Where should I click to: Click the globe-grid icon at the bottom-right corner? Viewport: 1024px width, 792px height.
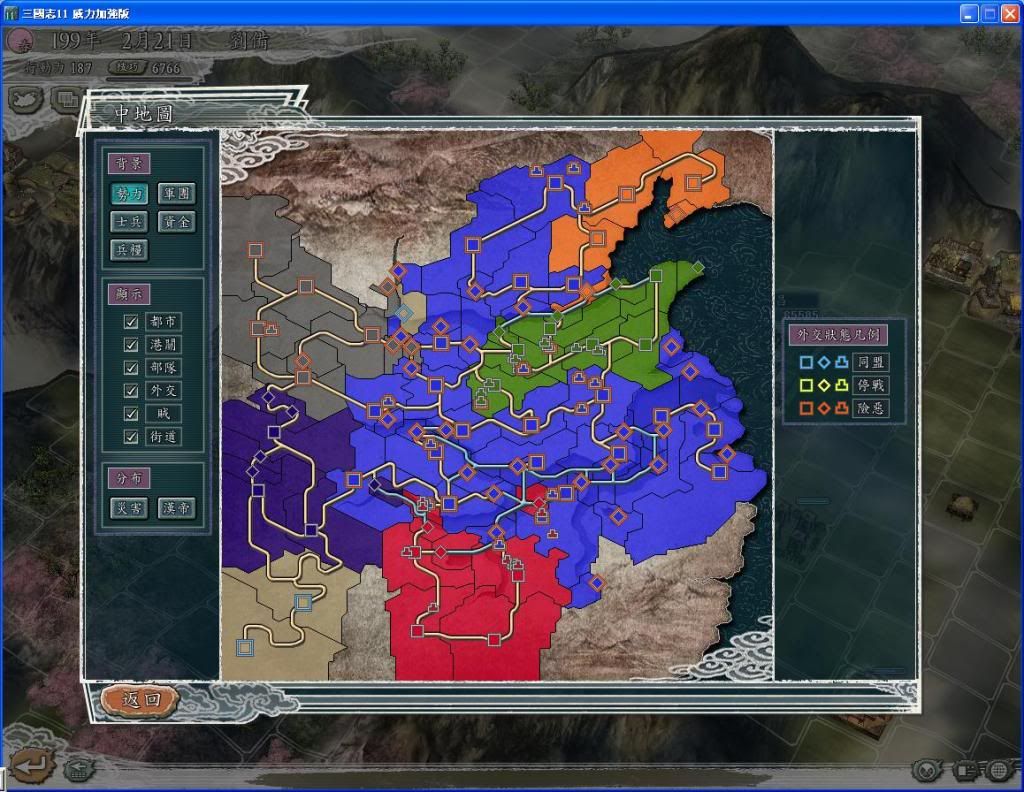tap(999, 770)
